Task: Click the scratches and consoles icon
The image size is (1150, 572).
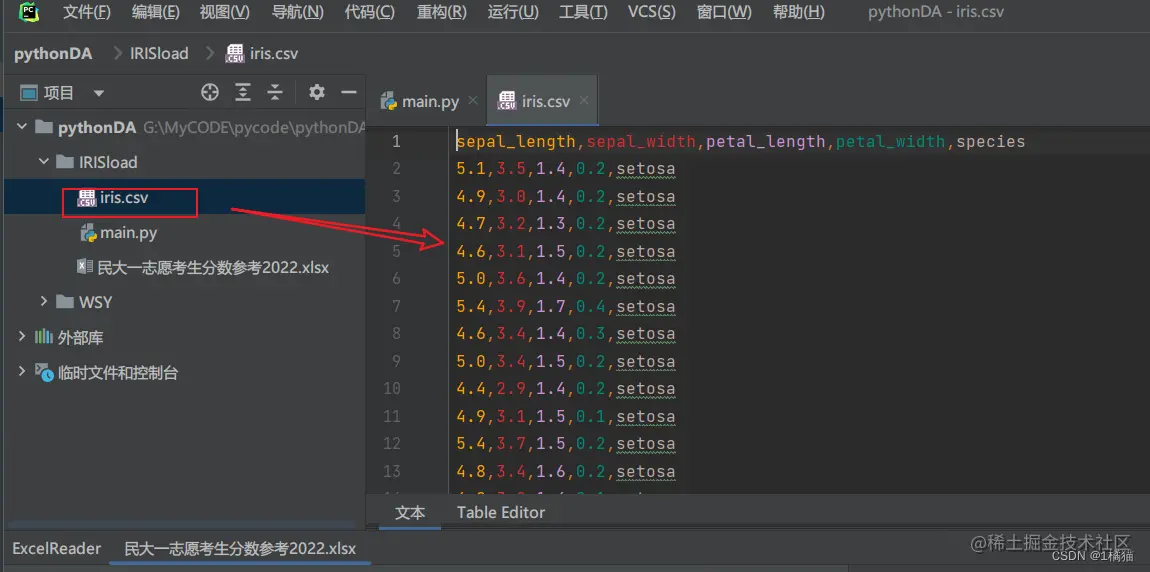Action: pyautogui.click(x=44, y=373)
